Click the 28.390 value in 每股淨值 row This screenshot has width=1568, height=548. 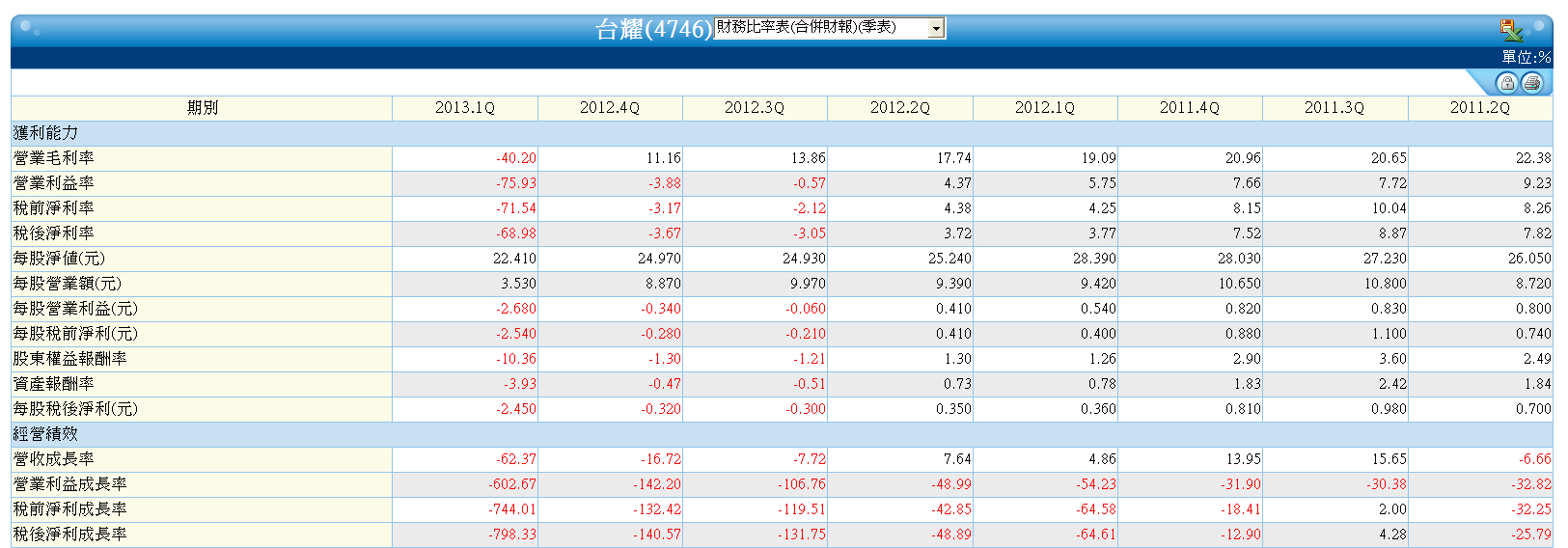[x=1094, y=259]
